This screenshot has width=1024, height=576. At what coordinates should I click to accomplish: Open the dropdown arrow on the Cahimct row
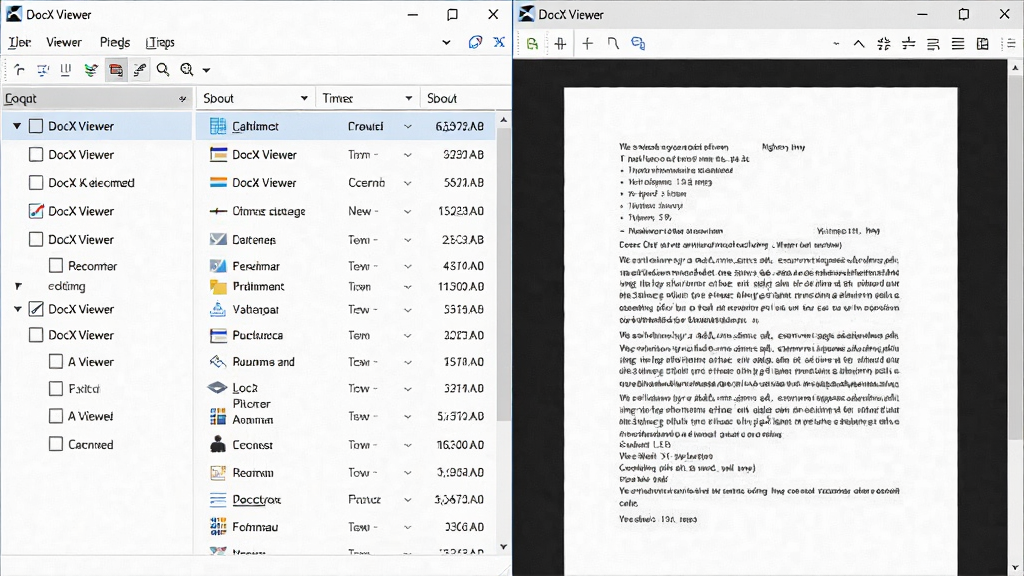[x=408, y=126]
